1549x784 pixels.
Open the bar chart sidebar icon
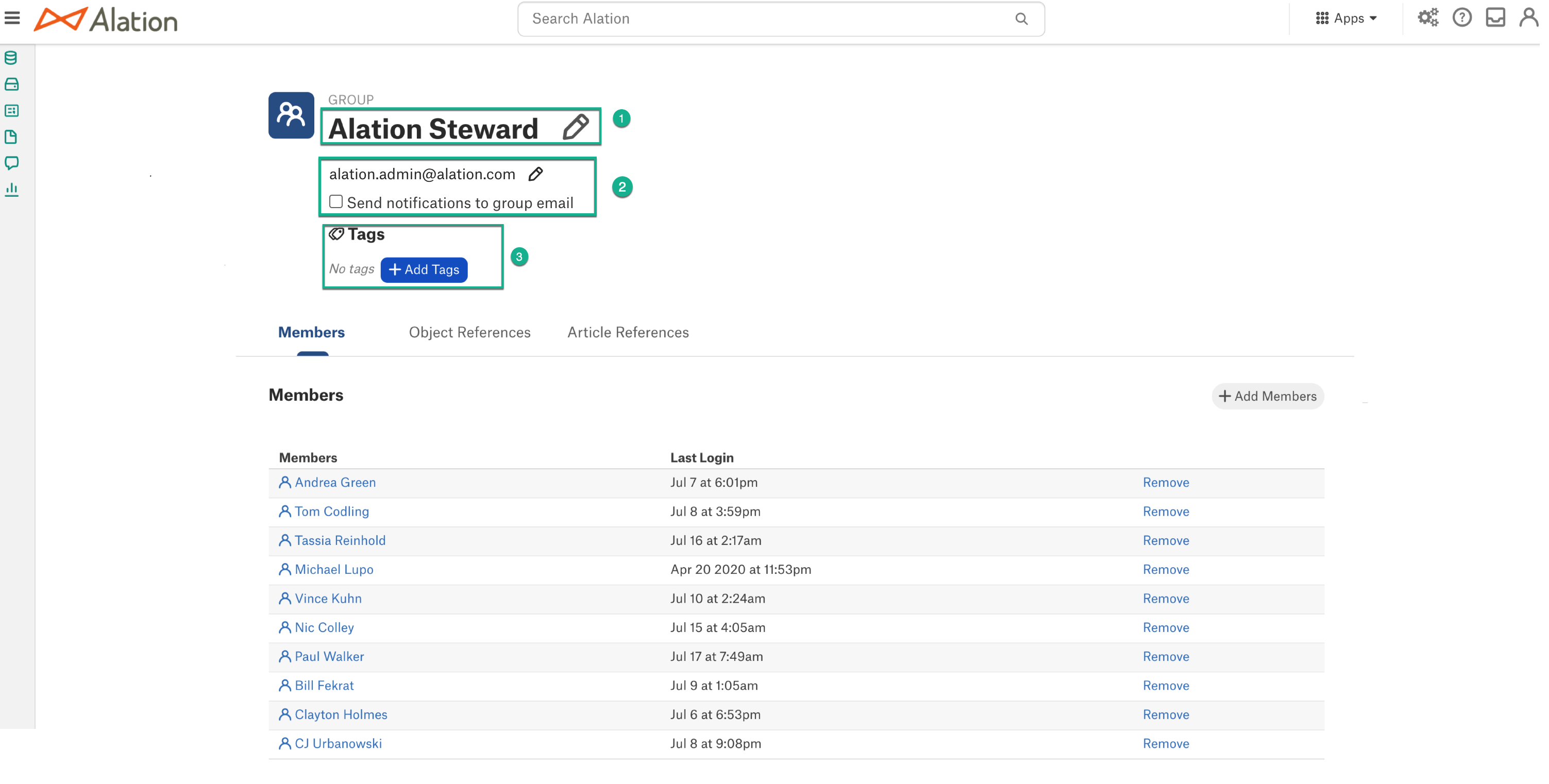coord(11,190)
